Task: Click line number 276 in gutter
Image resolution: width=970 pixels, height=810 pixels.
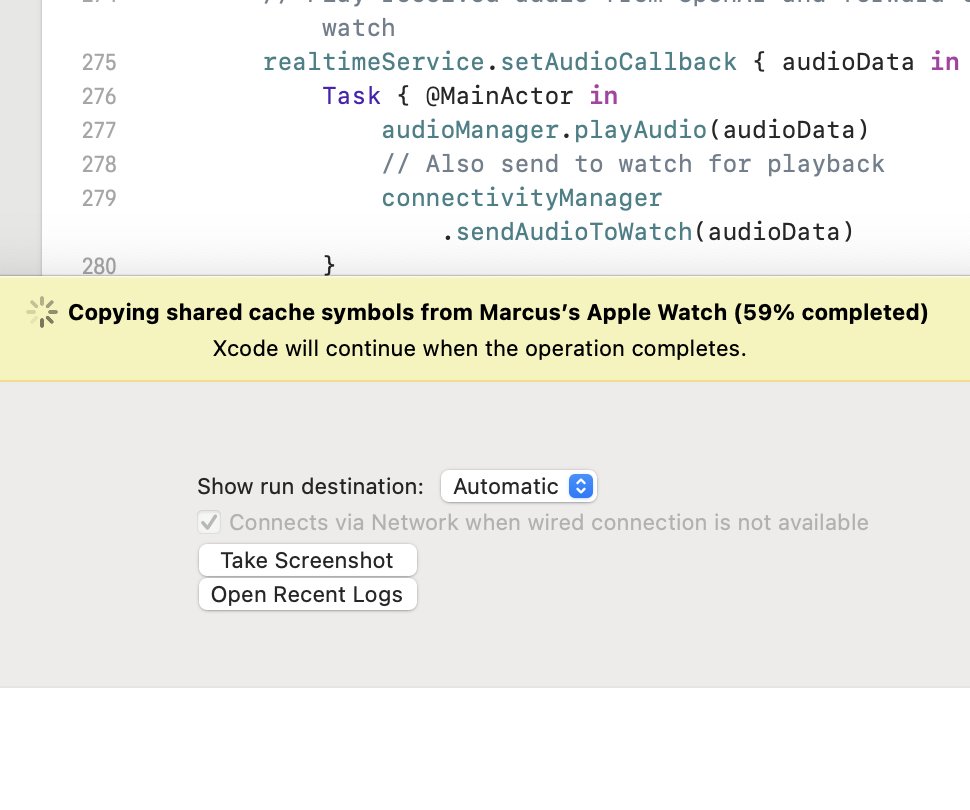Action: click(x=99, y=97)
